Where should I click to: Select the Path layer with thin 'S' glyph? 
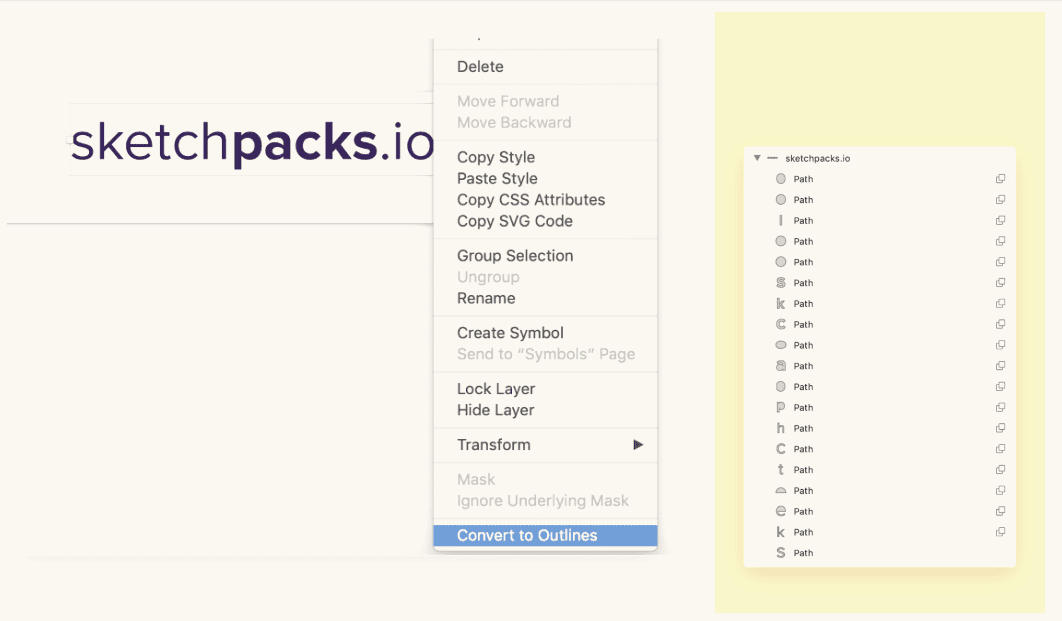[879, 553]
